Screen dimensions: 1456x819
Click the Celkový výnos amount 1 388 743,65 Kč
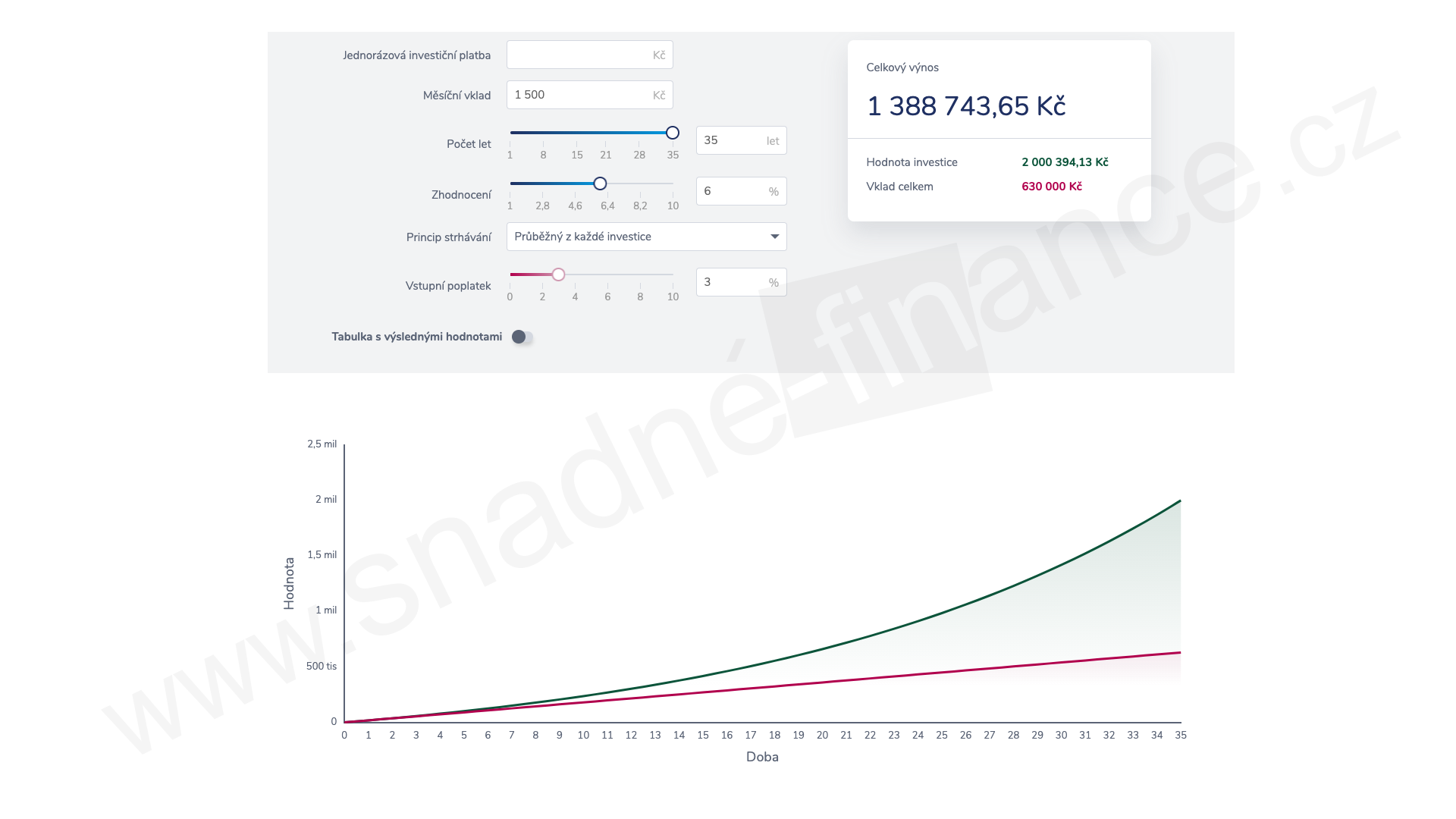tap(965, 106)
